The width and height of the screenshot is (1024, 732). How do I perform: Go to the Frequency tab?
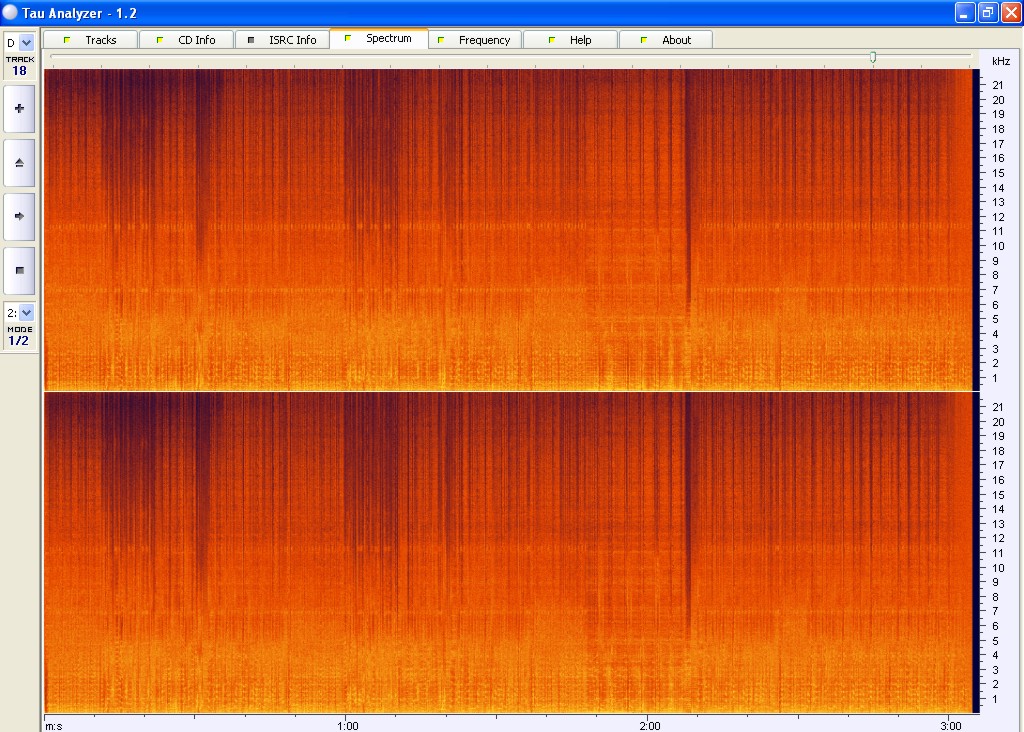pyautogui.click(x=474, y=40)
